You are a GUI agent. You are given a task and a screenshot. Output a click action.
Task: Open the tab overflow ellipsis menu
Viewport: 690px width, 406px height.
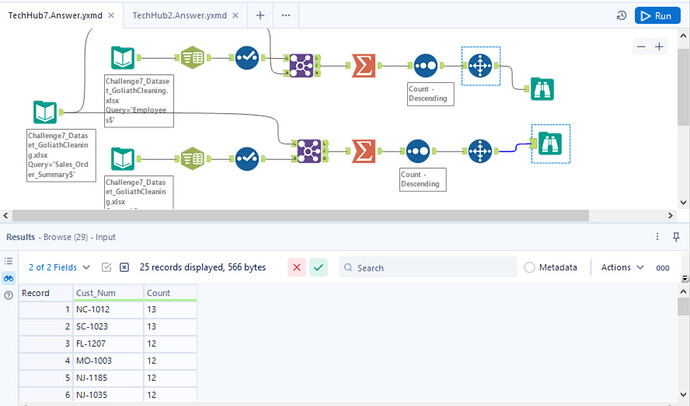click(x=286, y=16)
